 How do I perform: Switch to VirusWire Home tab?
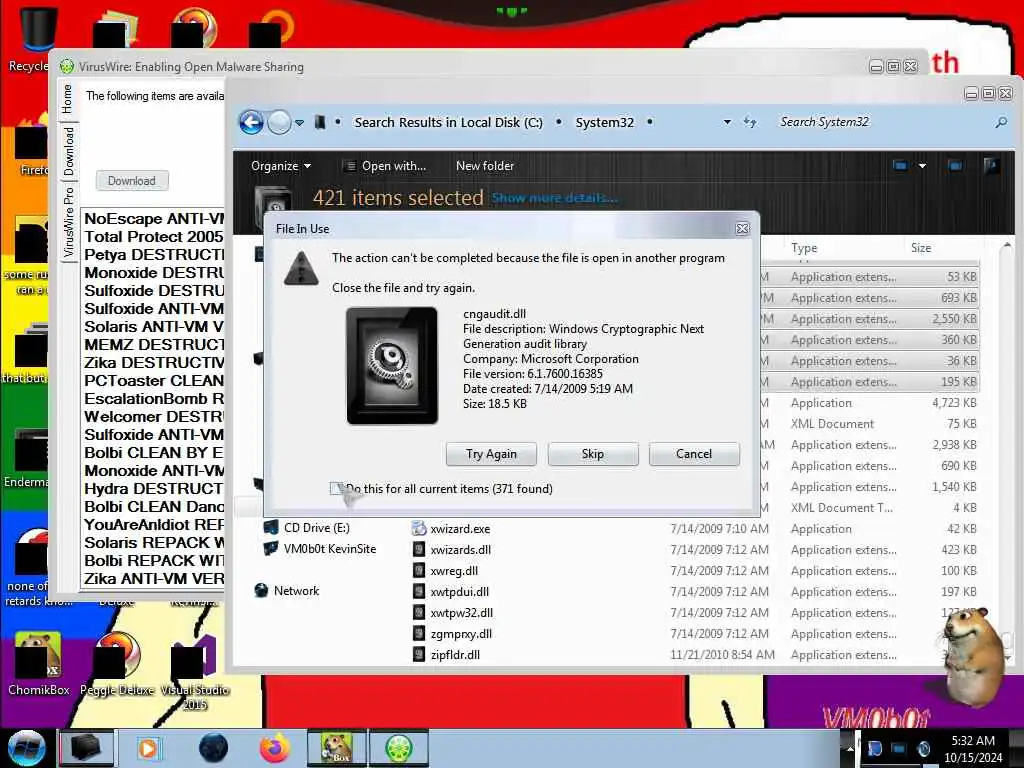67,99
